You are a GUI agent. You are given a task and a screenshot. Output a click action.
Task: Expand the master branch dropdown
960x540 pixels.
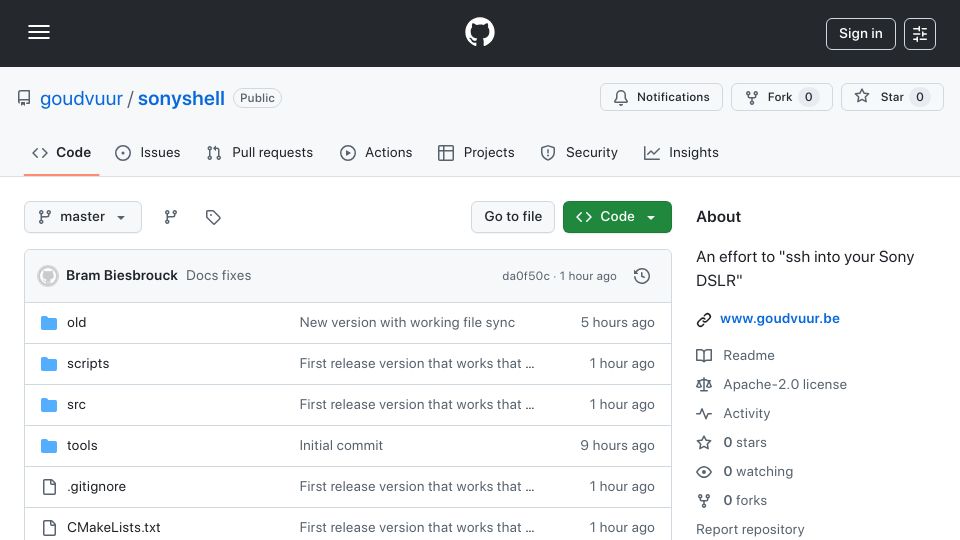click(83, 217)
